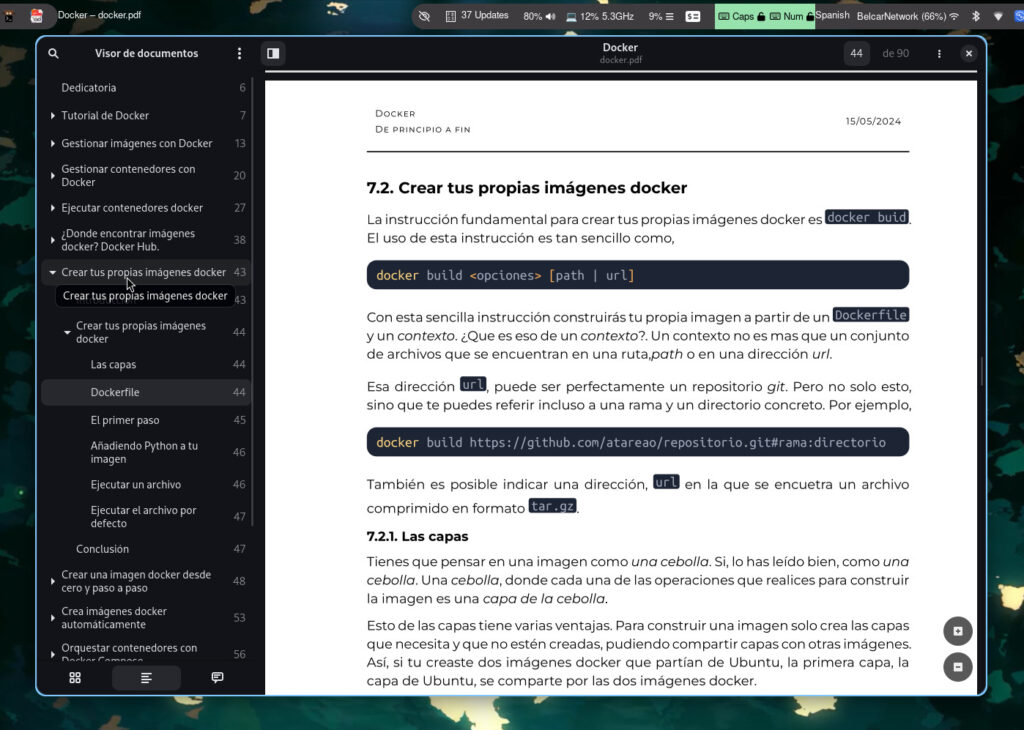Click the 7.2.1. Las capas heading
Screen dimensions: 1024x730
[x=417, y=536]
